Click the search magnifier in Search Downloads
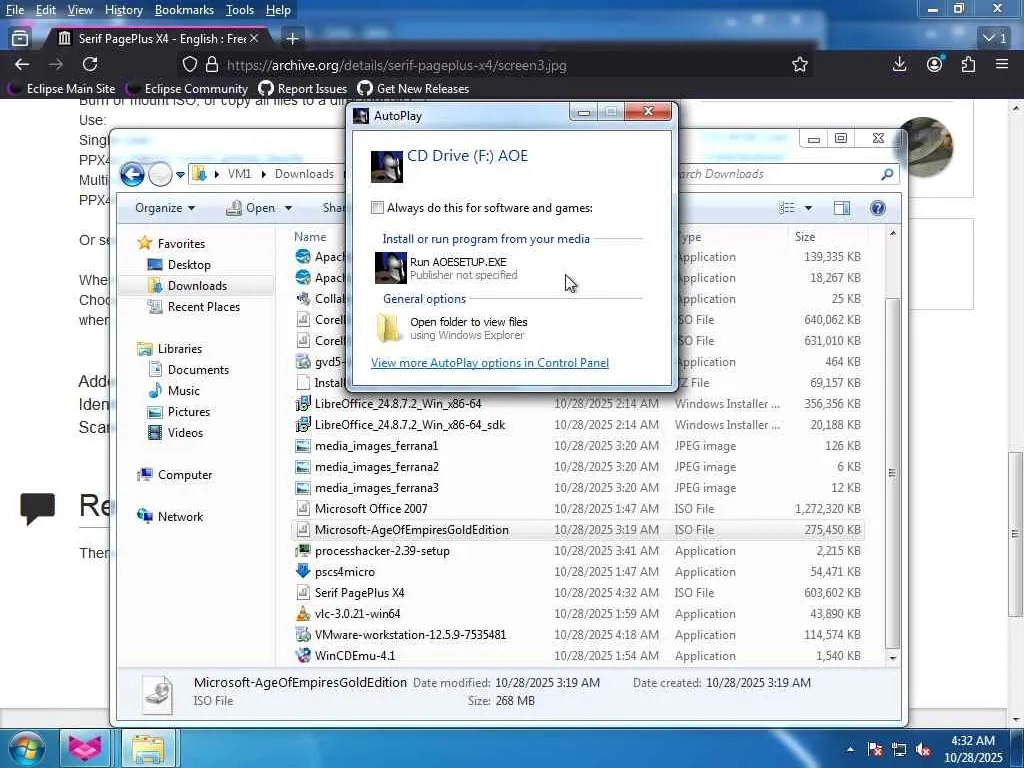This screenshot has height=768, width=1024. pos(886,174)
